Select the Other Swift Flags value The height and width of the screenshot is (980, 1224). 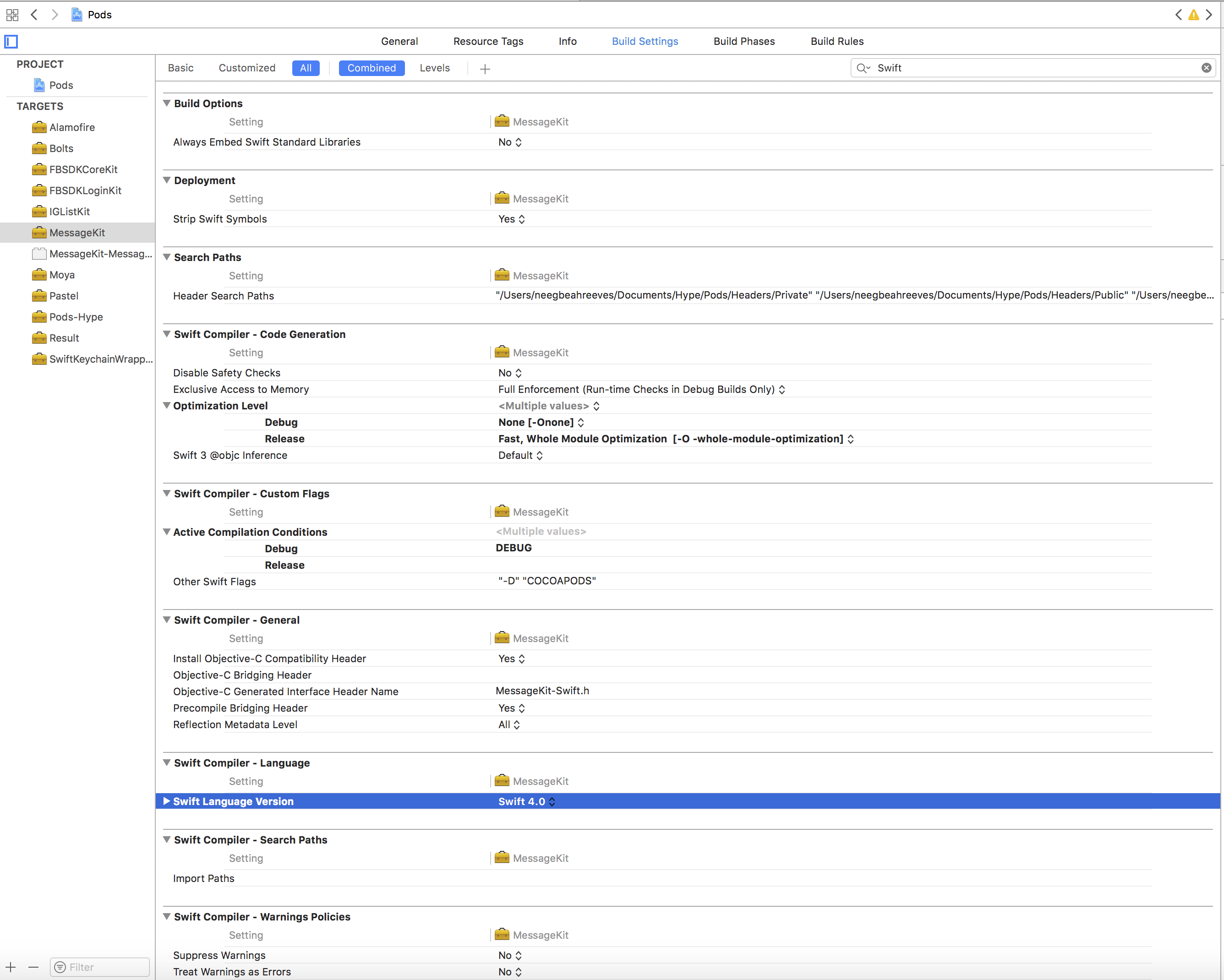547,581
